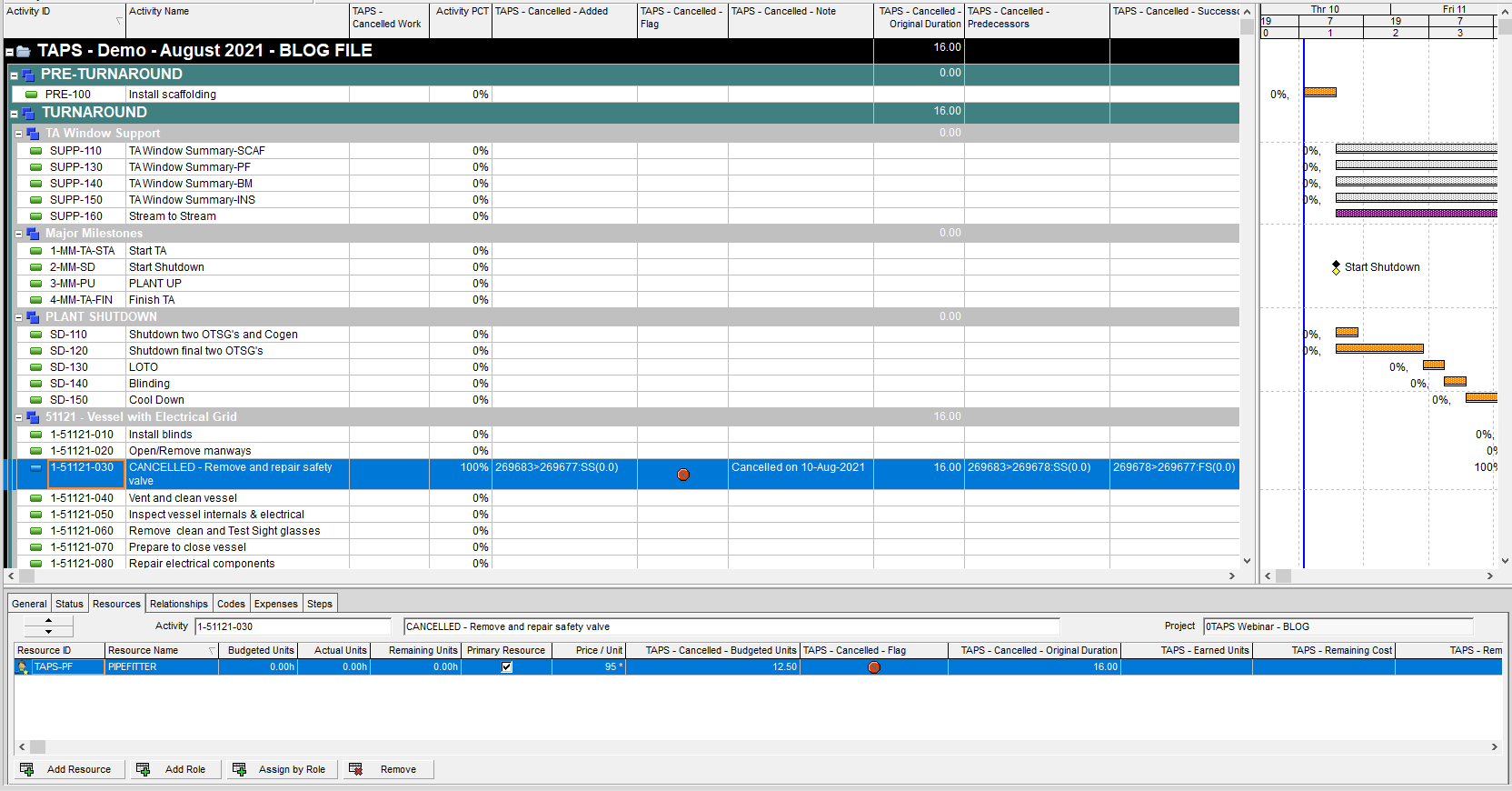Click the TAPS-PF resource person icon
The width and height of the screenshot is (1512, 791).
point(23,667)
